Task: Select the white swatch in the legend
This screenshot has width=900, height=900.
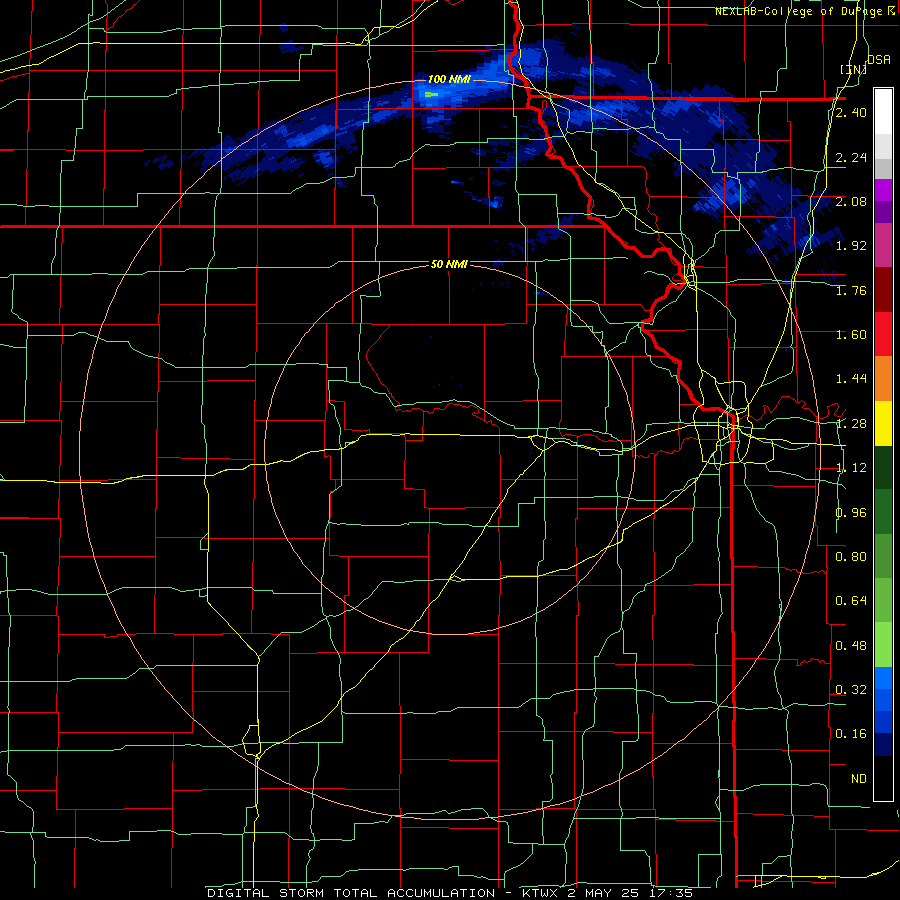Action: pos(883,111)
